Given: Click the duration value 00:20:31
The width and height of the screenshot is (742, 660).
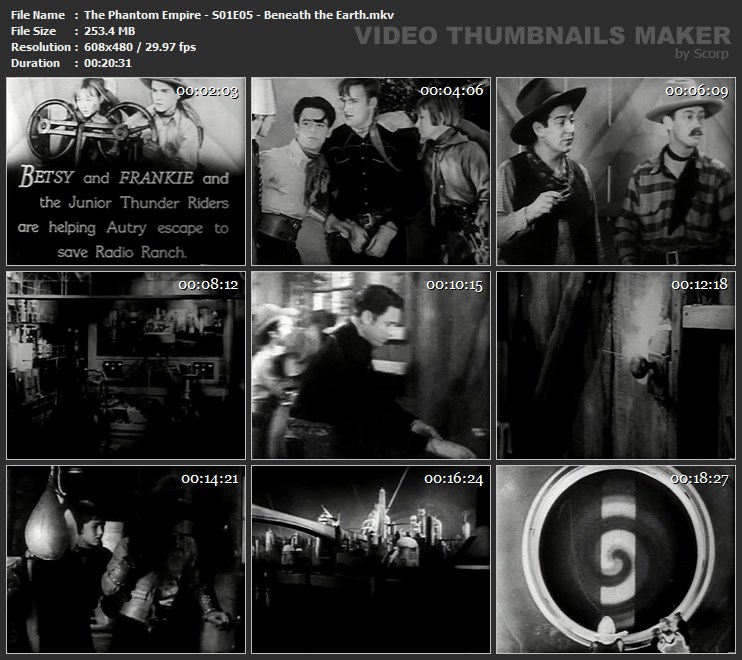Looking at the screenshot, I should coord(108,63).
